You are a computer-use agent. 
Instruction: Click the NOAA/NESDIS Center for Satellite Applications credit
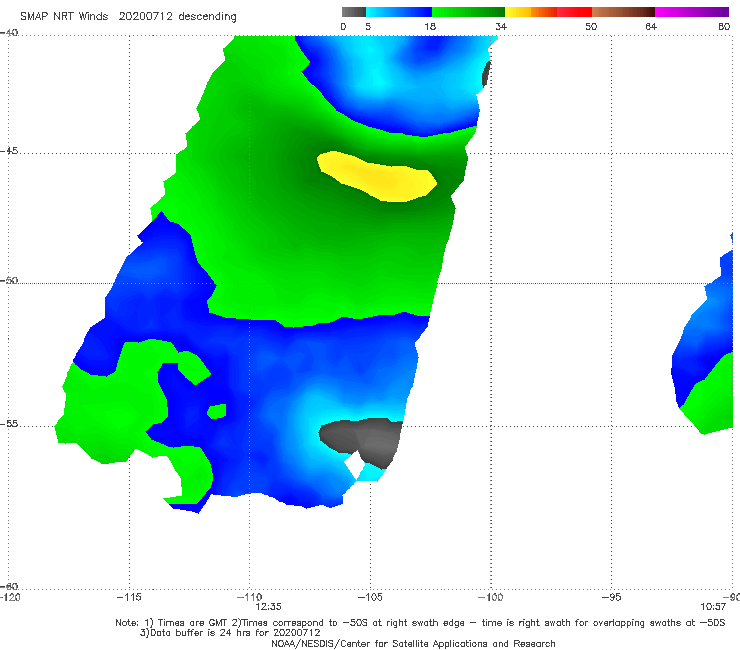coord(413,644)
